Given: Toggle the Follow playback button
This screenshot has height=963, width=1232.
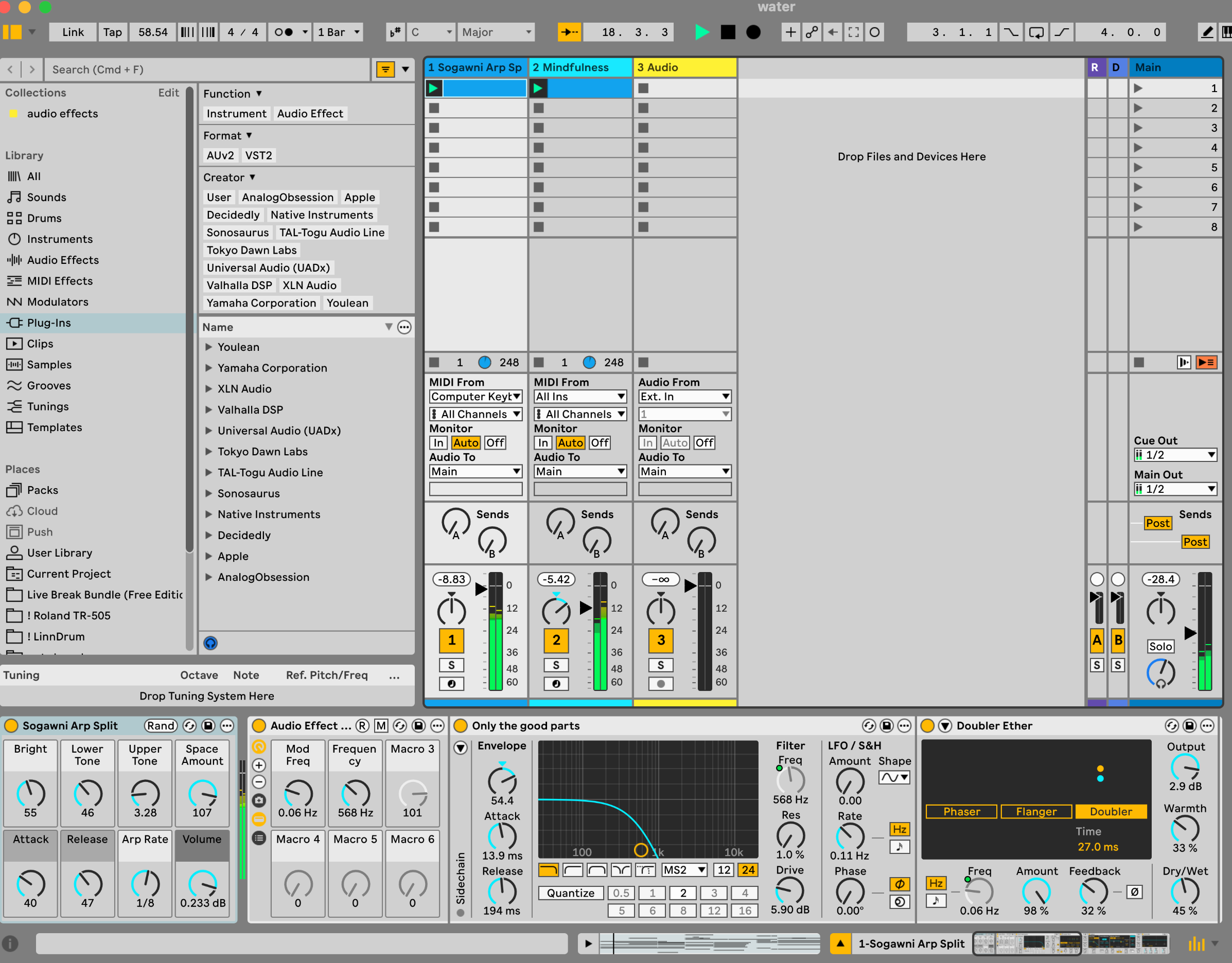Looking at the screenshot, I should [x=569, y=32].
